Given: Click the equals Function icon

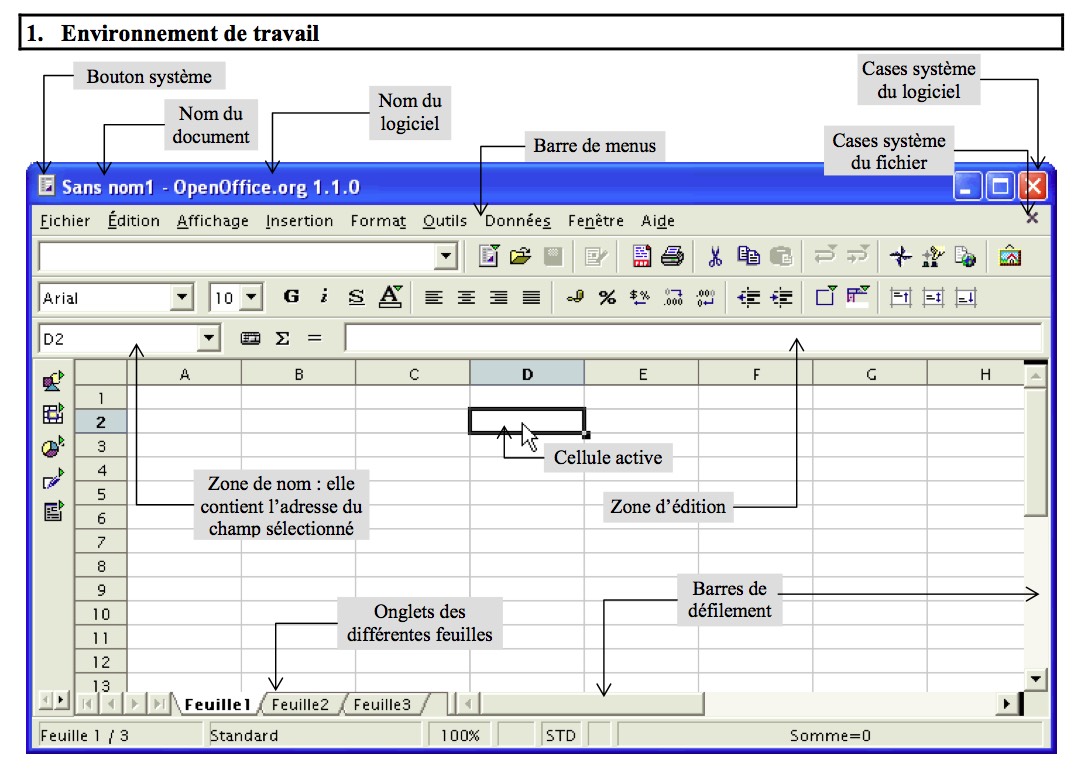Looking at the screenshot, I should [315, 338].
